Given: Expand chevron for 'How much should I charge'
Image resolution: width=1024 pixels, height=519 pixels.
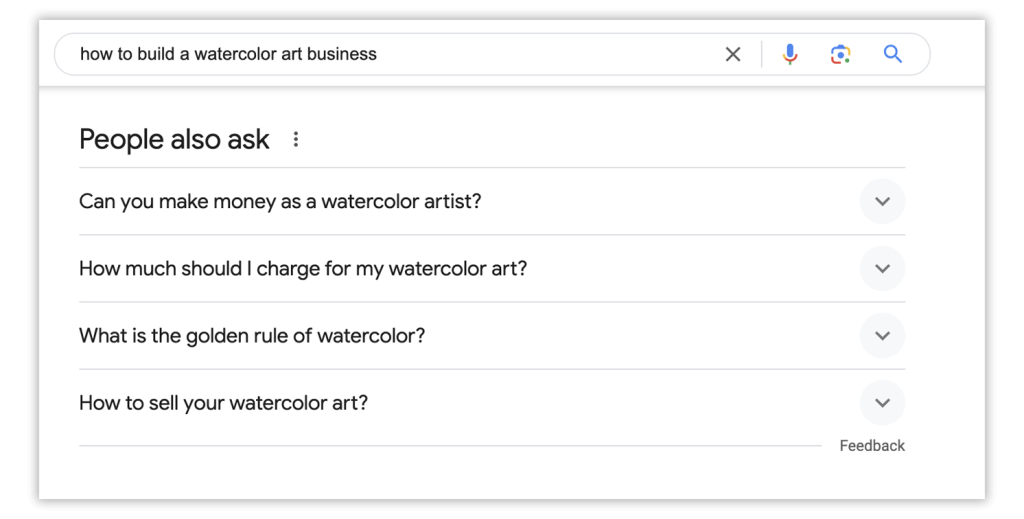Looking at the screenshot, I should [x=882, y=268].
